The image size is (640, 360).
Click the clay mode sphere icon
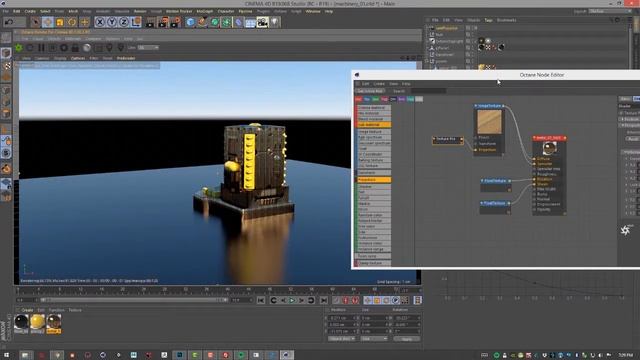pos(87,48)
